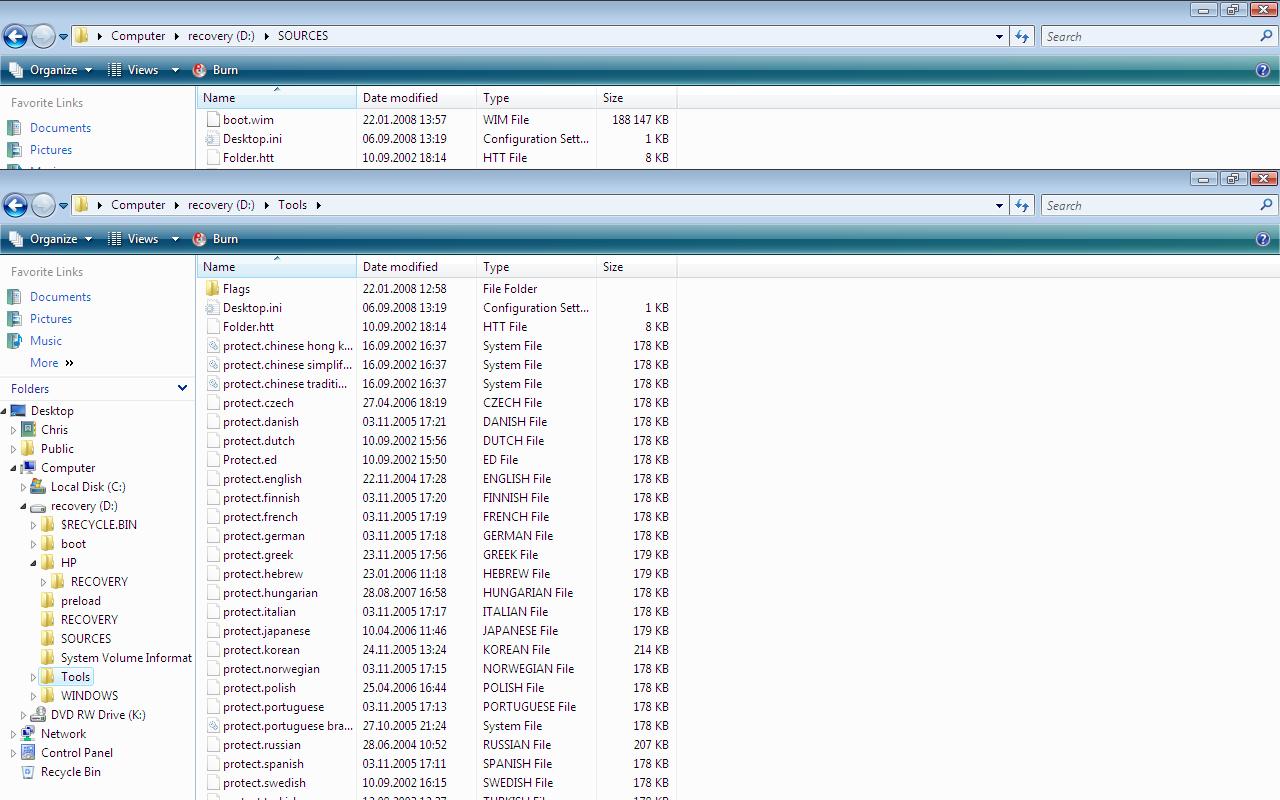This screenshot has height=800, width=1280.
Task: Select protect.korean file icon
Action: 212,650
